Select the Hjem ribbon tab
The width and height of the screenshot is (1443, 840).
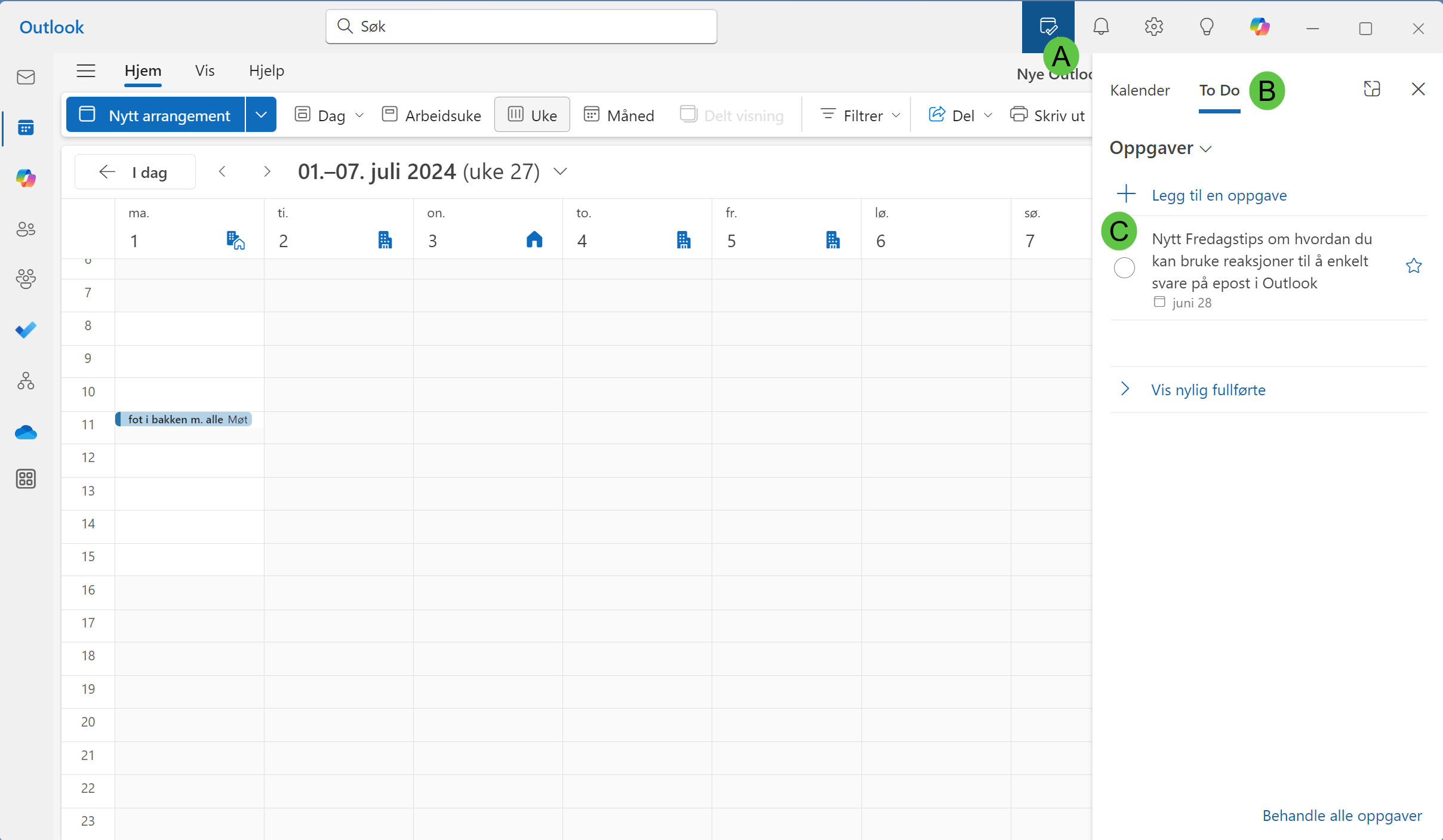tap(143, 71)
